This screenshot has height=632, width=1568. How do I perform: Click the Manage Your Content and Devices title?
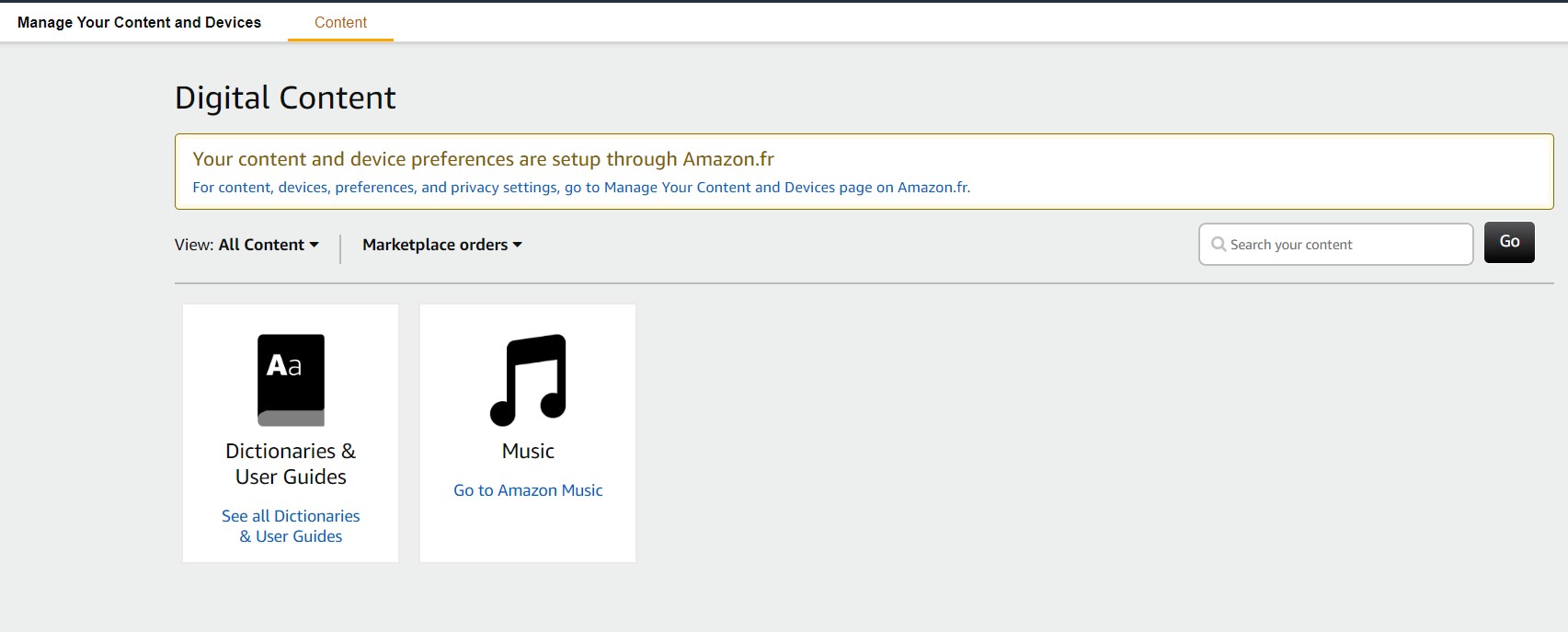(x=139, y=22)
